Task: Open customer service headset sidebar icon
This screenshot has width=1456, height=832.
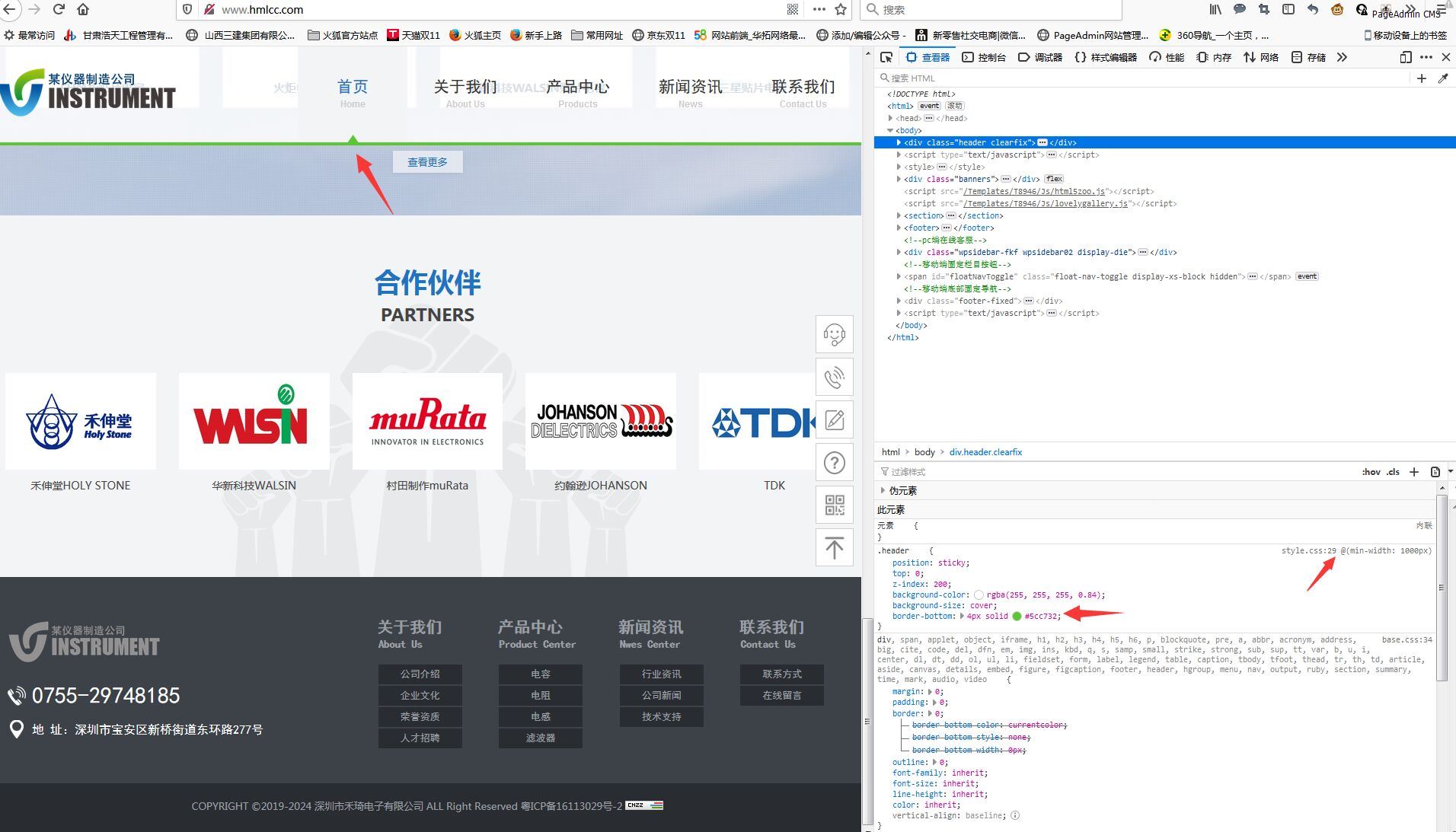Action: pyautogui.click(x=835, y=334)
